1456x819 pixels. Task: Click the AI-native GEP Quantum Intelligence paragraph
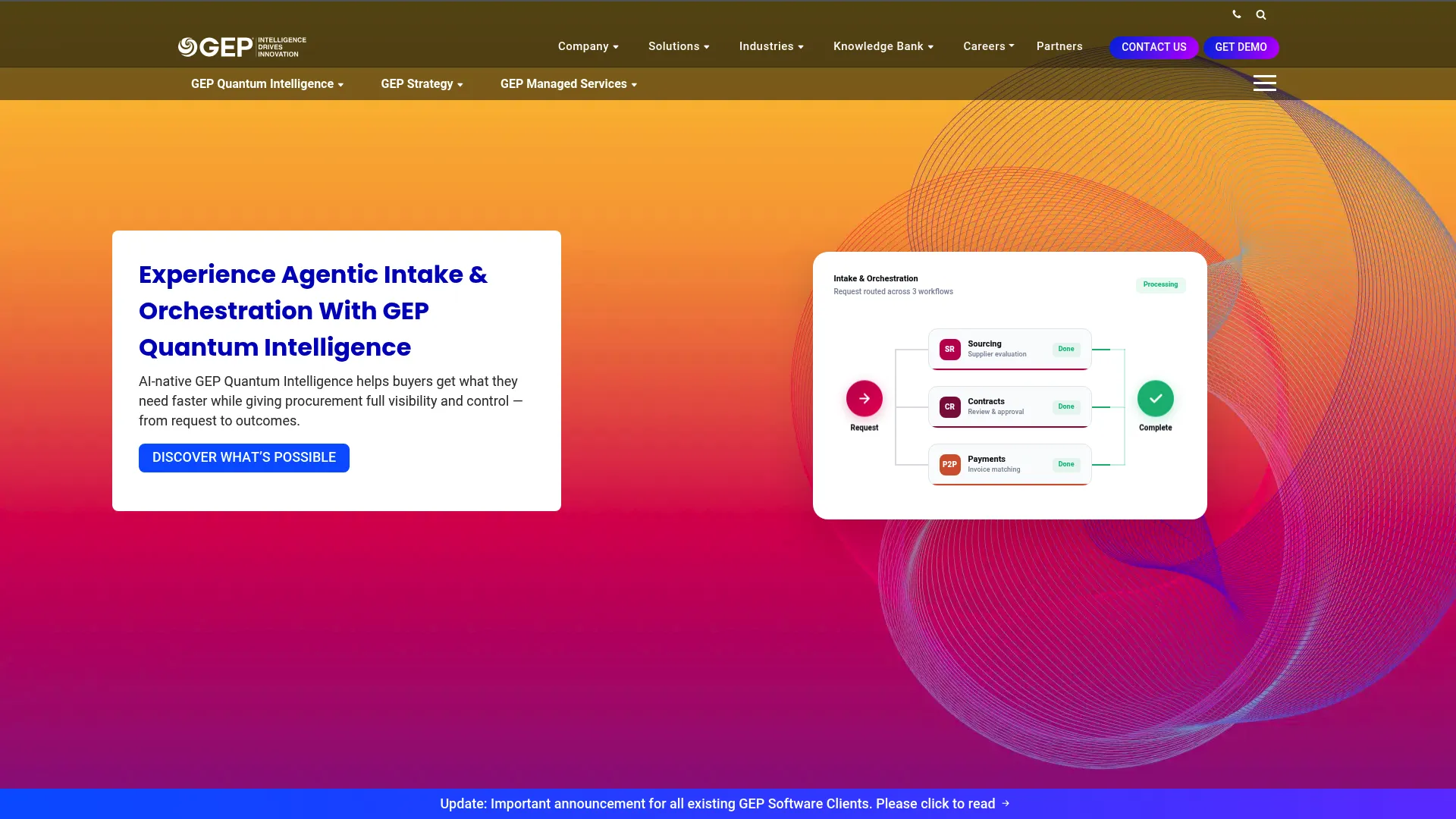[x=331, y=401]
